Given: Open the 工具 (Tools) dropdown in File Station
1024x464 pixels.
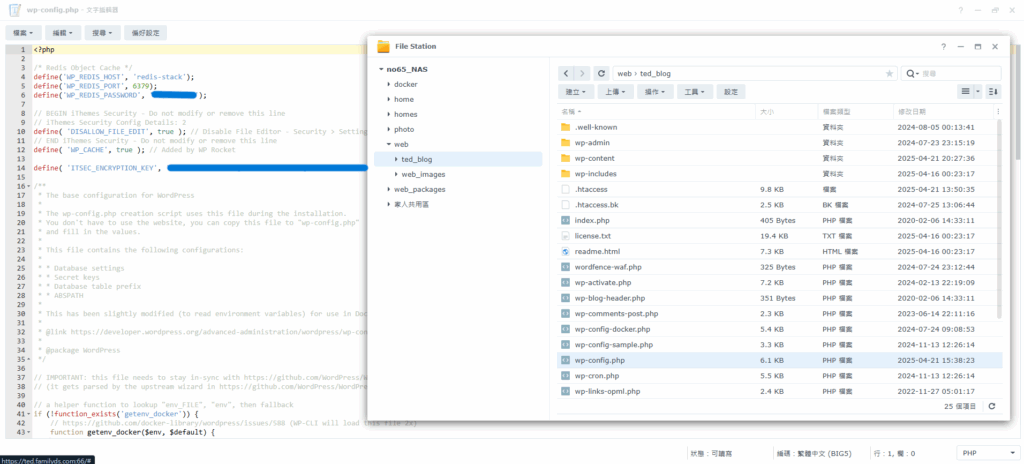Looking at the screenshot, I should tap(693, 91).
